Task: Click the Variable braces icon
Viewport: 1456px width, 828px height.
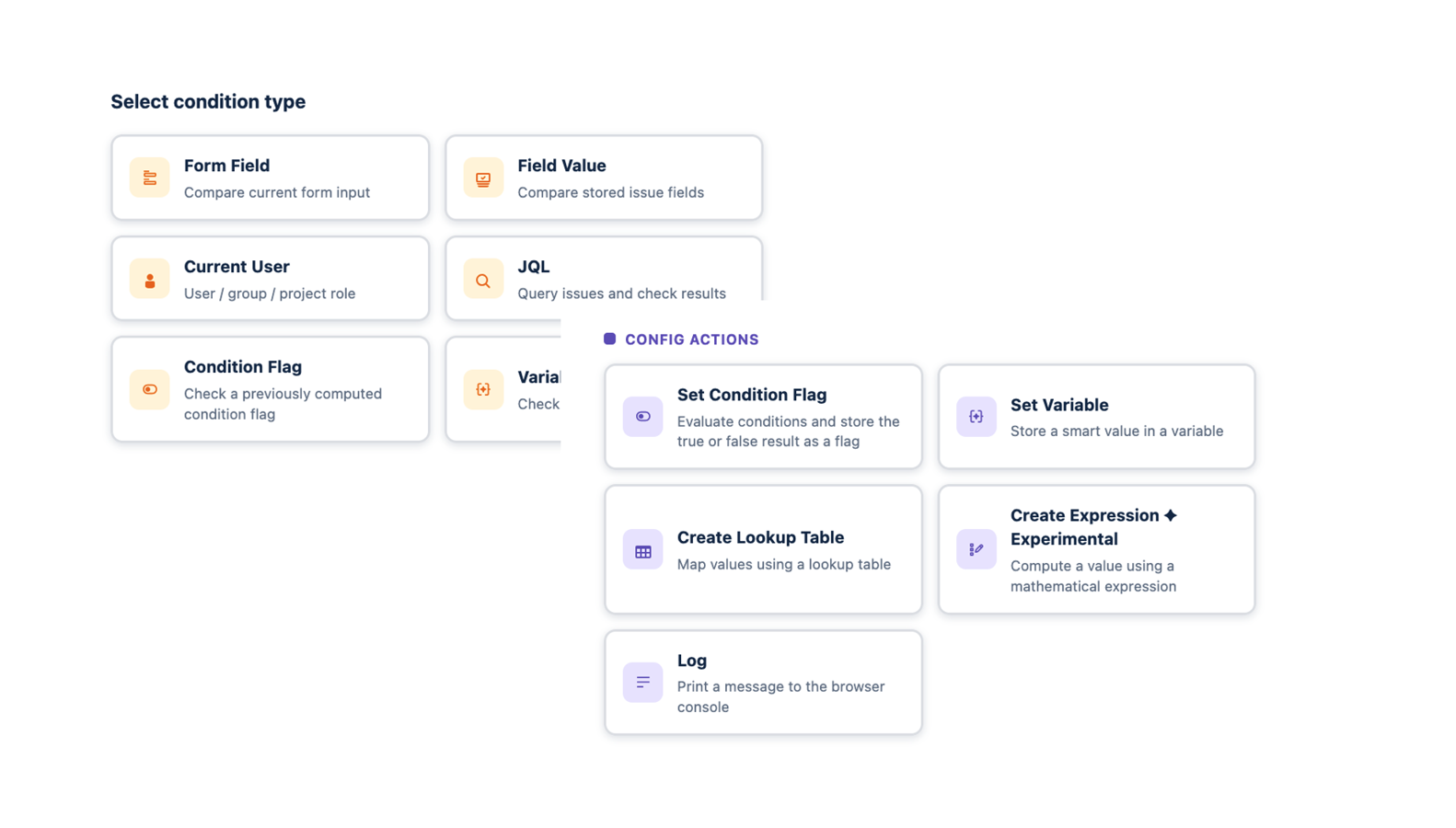Action: click(x=482, y=389)
